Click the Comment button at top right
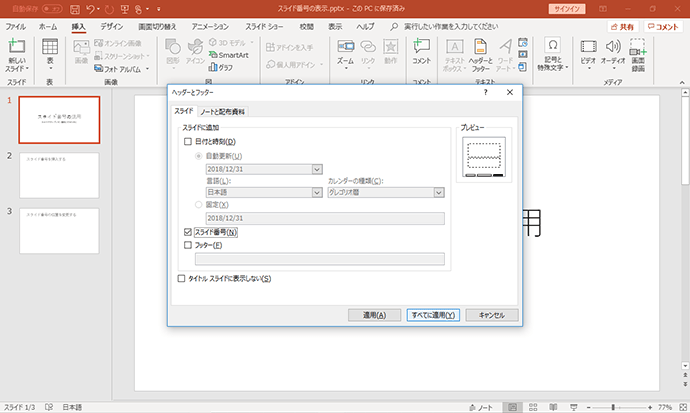This screenshot has height=413, width=690. 663,27
